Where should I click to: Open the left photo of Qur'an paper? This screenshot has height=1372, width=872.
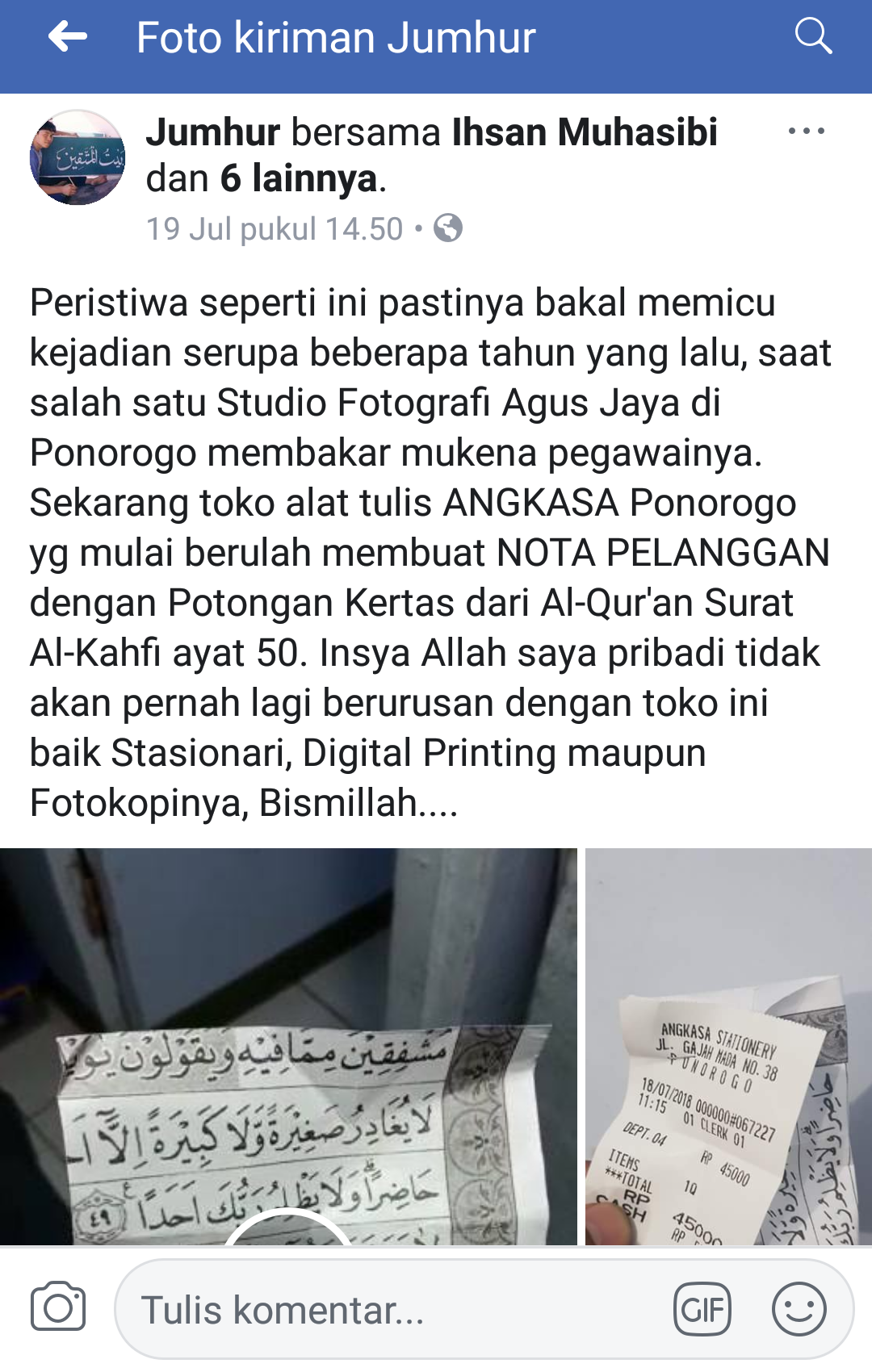(x=288, y=1046)
